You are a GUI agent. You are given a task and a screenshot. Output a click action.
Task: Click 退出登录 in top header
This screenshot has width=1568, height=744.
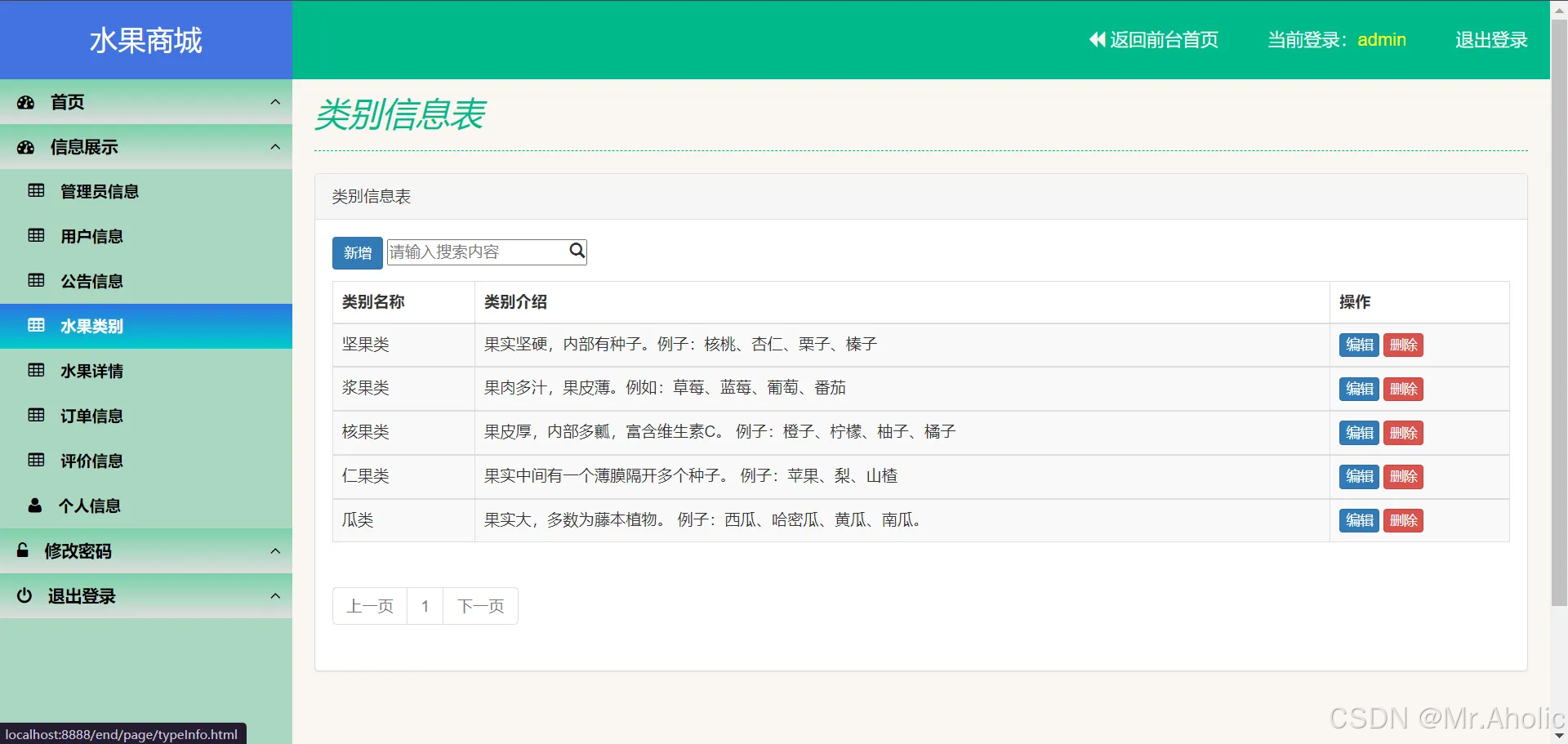[x=1491, y=39]
